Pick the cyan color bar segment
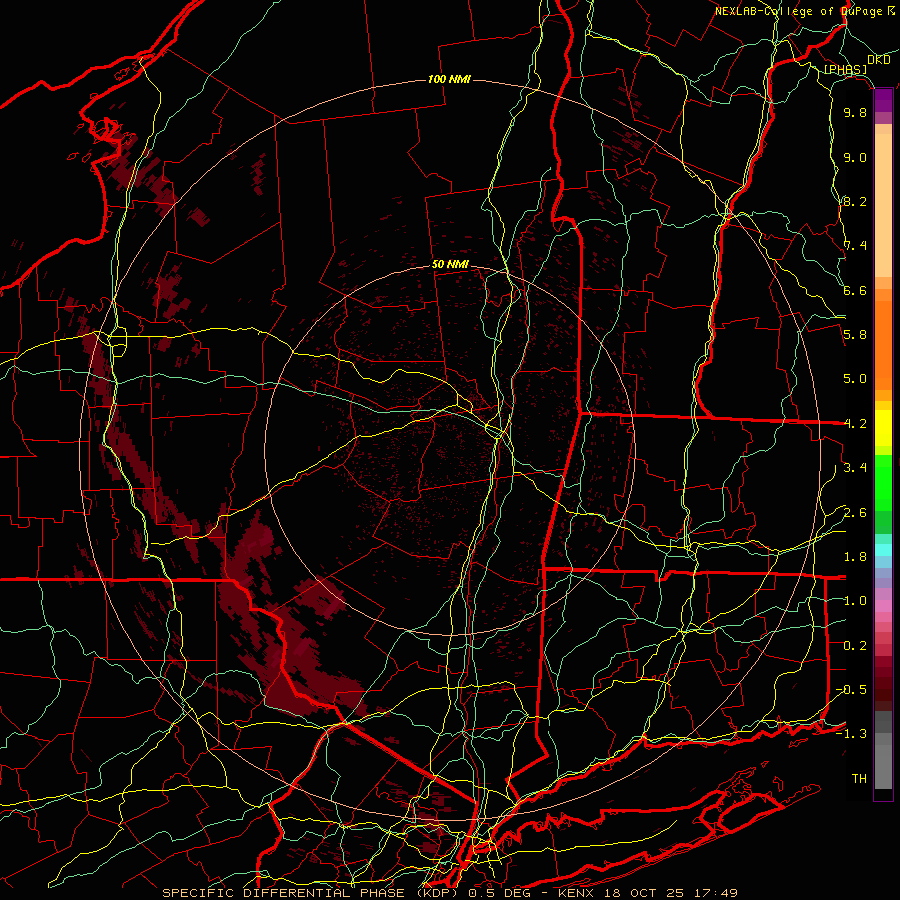Image resolution: width=900 pixels, height=900 pixels. [x=883, y=550]
